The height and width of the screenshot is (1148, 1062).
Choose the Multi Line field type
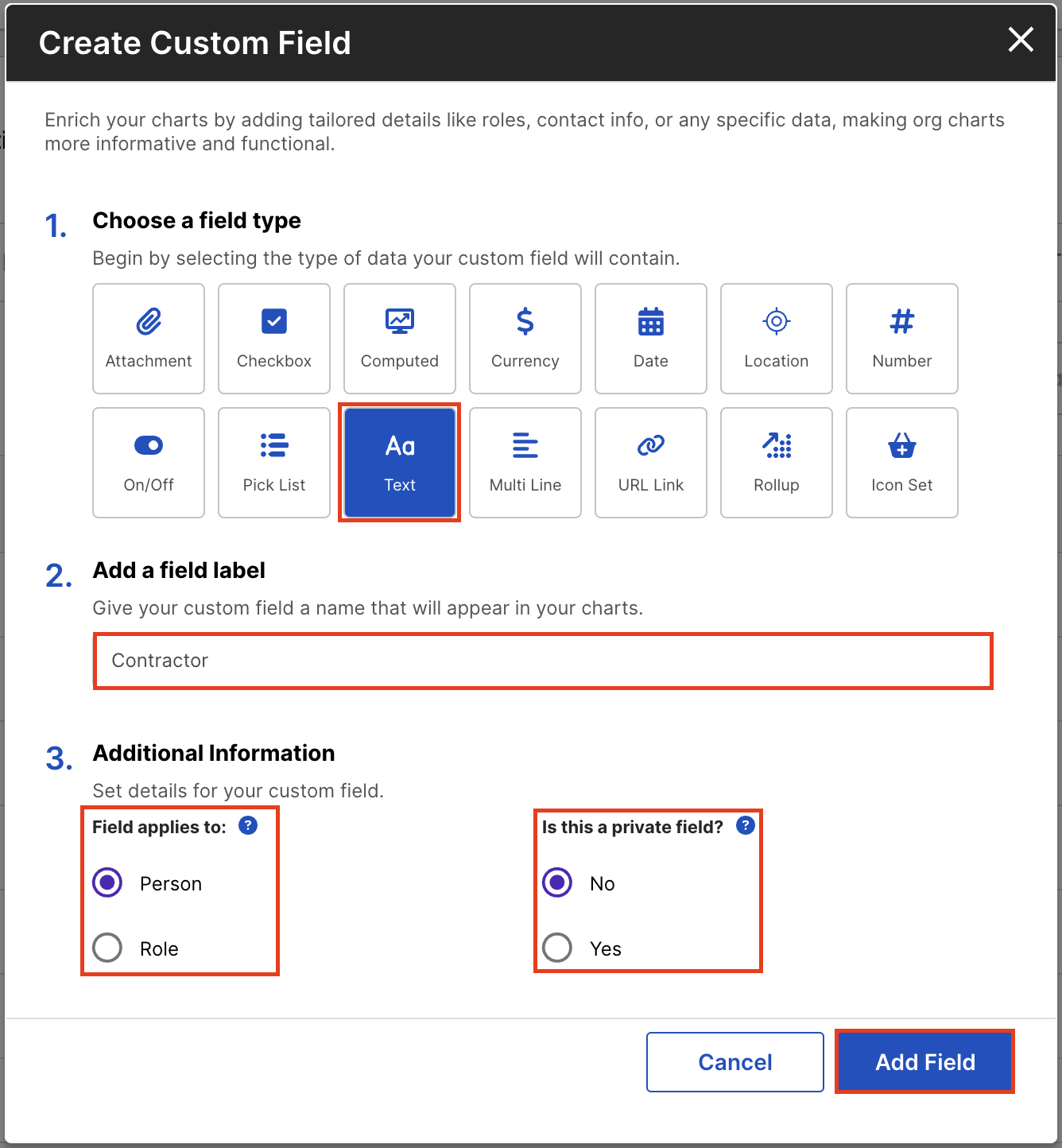(525, 462)
